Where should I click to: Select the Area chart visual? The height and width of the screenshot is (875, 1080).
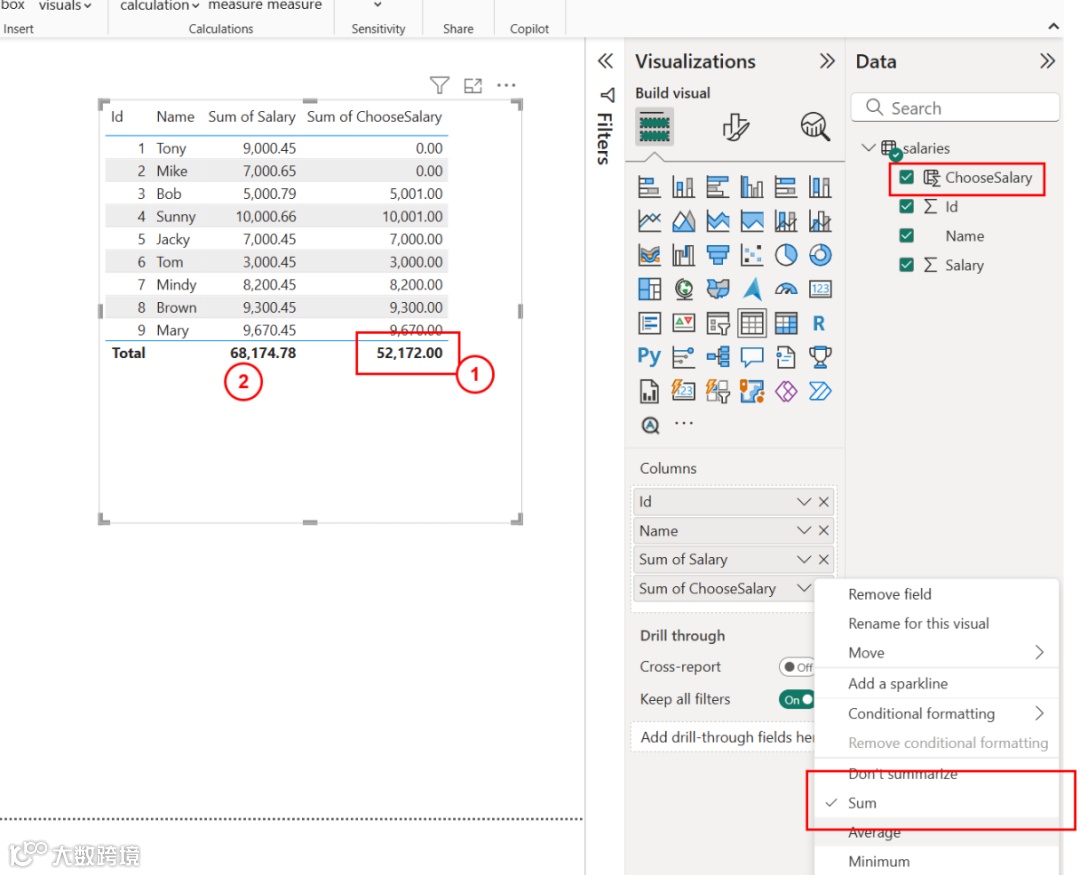click(x=683, y=221)
